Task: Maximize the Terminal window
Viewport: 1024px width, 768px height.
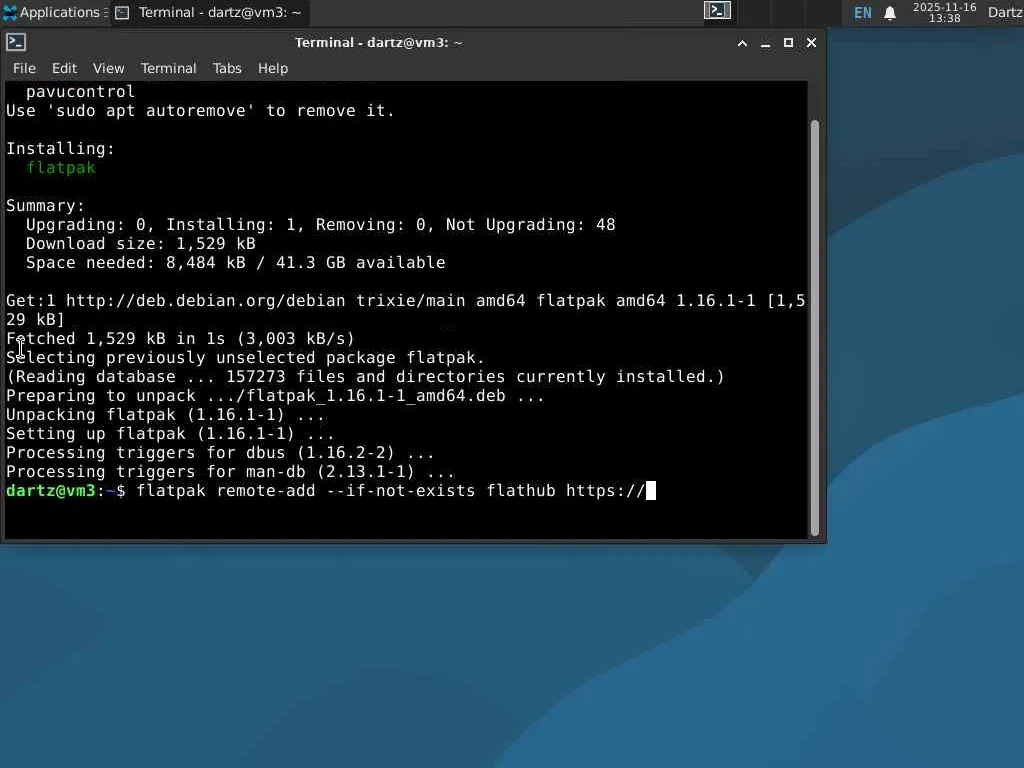Action: [x=788, y=43]
